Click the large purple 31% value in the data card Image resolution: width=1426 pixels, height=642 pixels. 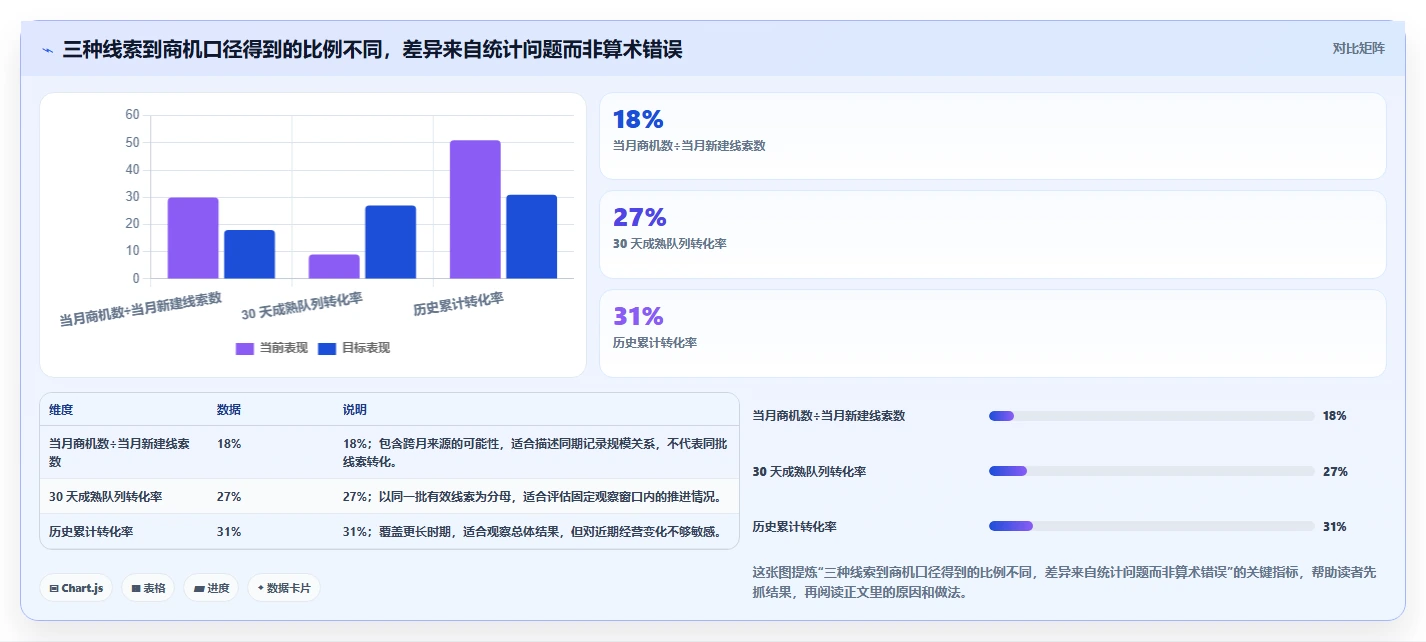coord(638,316)
